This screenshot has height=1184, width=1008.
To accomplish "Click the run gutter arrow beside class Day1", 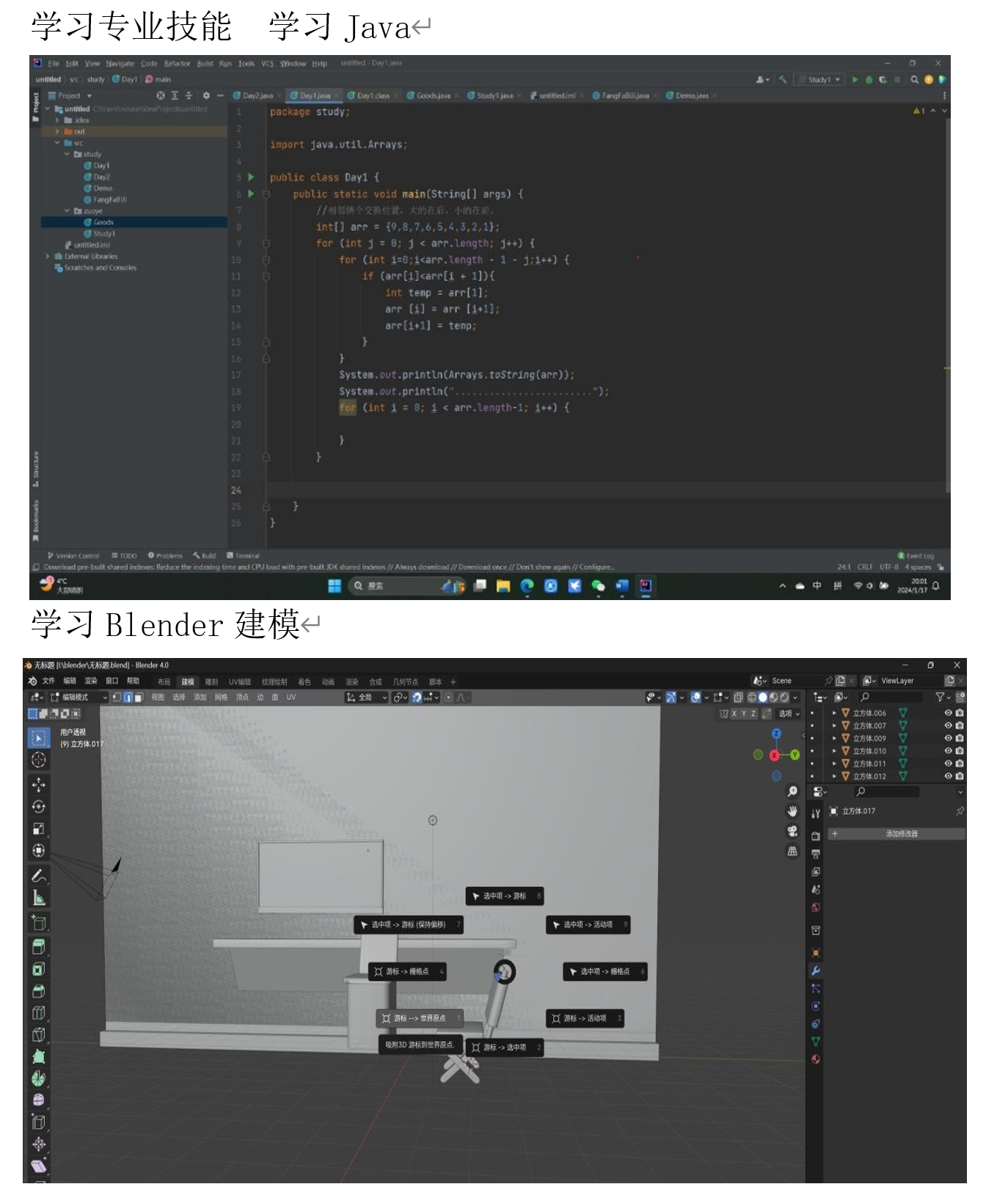I will tap(251, 178).
